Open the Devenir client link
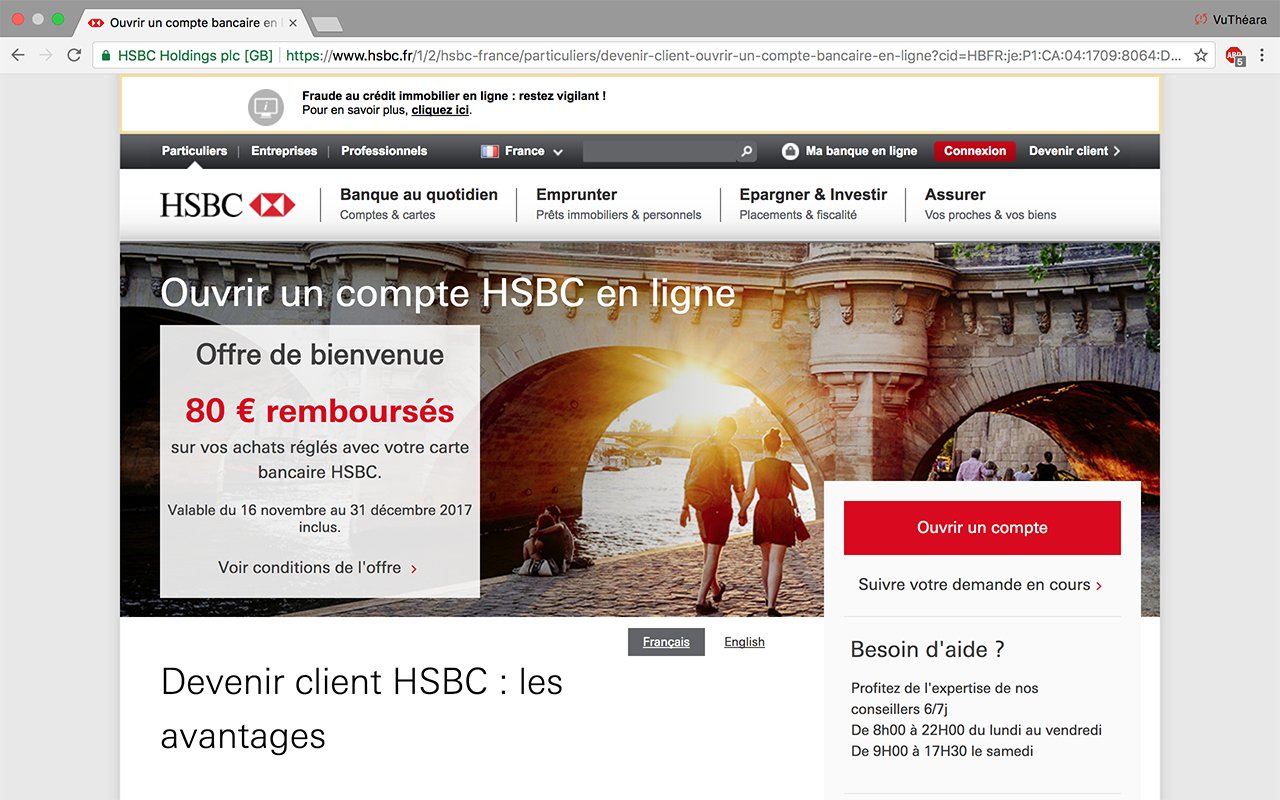This screenshot has width=1280, height=800. pyautogui.click(x=1075, y=151)
